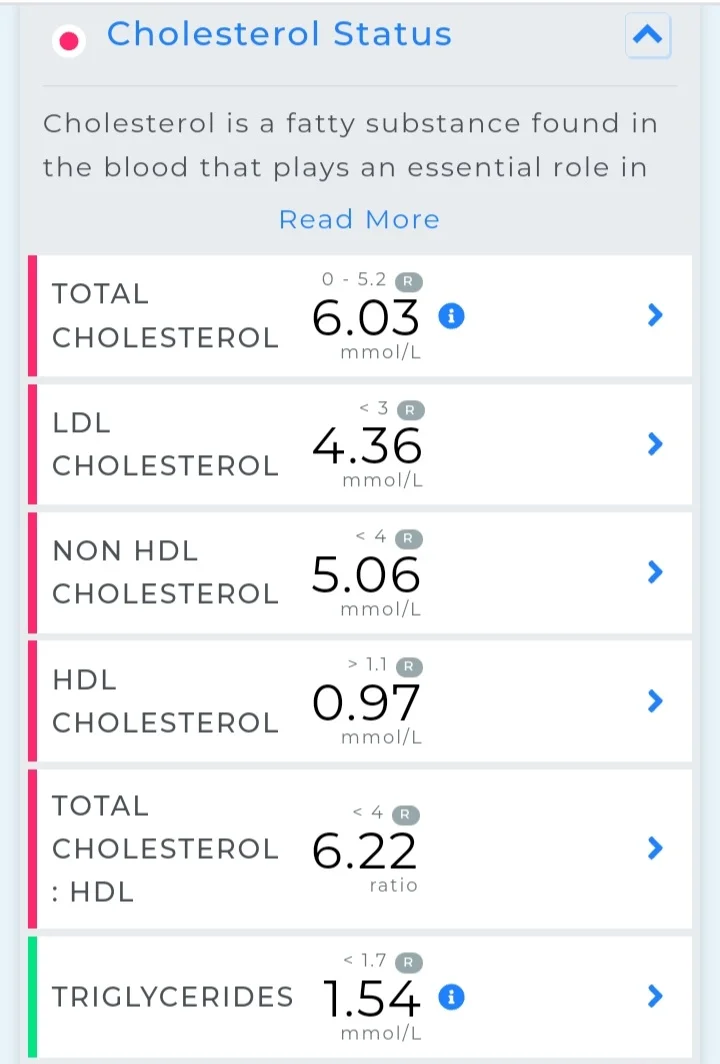
Task: Click info icon next to Triglycerides value
Action: [x=451, y=997]
